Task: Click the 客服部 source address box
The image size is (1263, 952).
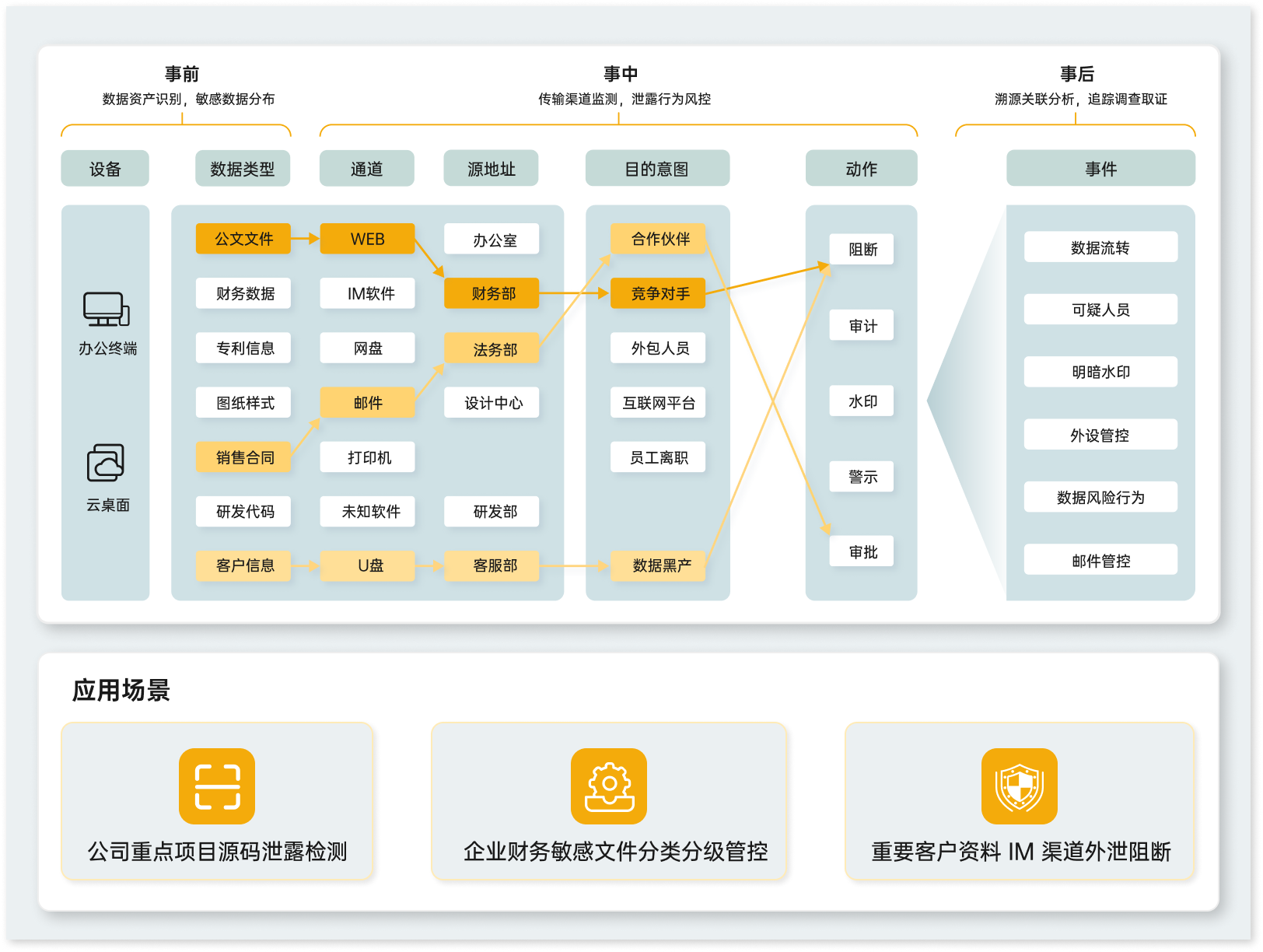Action: (492, 565)
